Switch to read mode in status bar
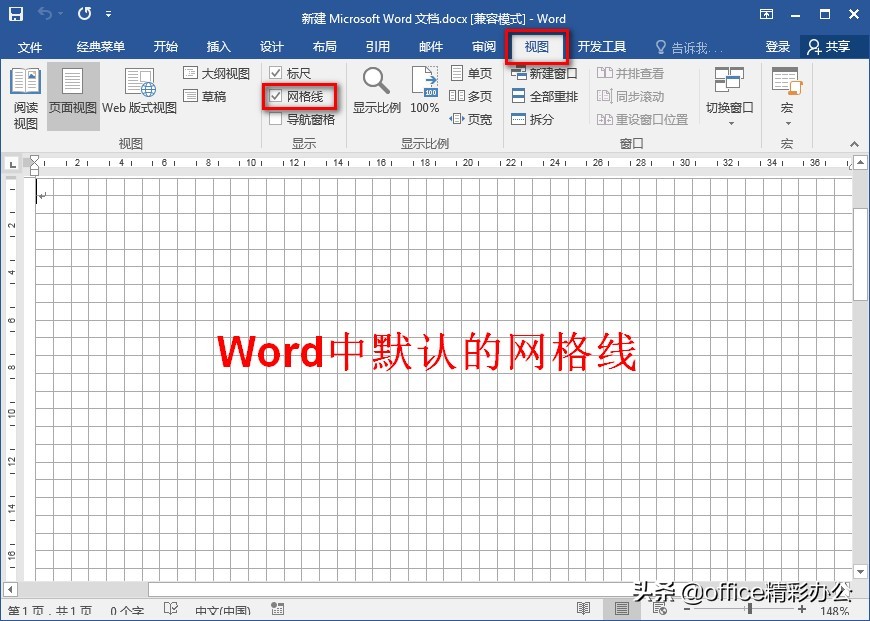This screenshot has height=621, width=870. click(583, 609)
